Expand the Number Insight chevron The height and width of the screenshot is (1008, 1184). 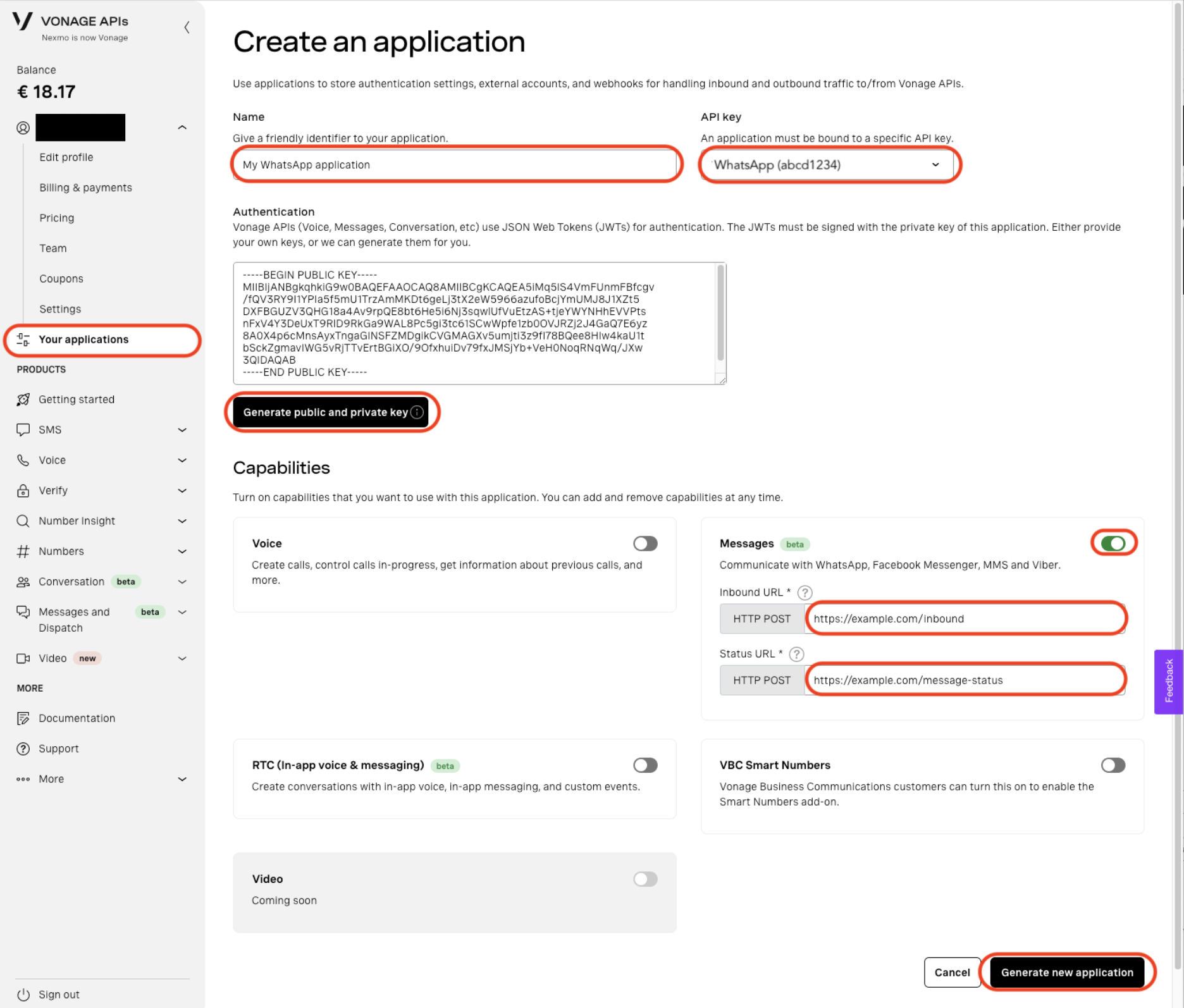(182, 521)
